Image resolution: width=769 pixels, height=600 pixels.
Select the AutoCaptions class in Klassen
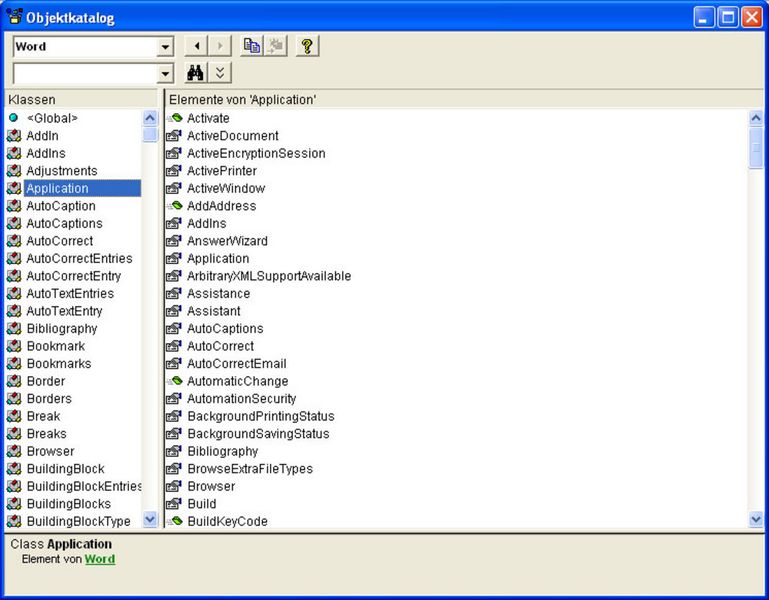64,223
